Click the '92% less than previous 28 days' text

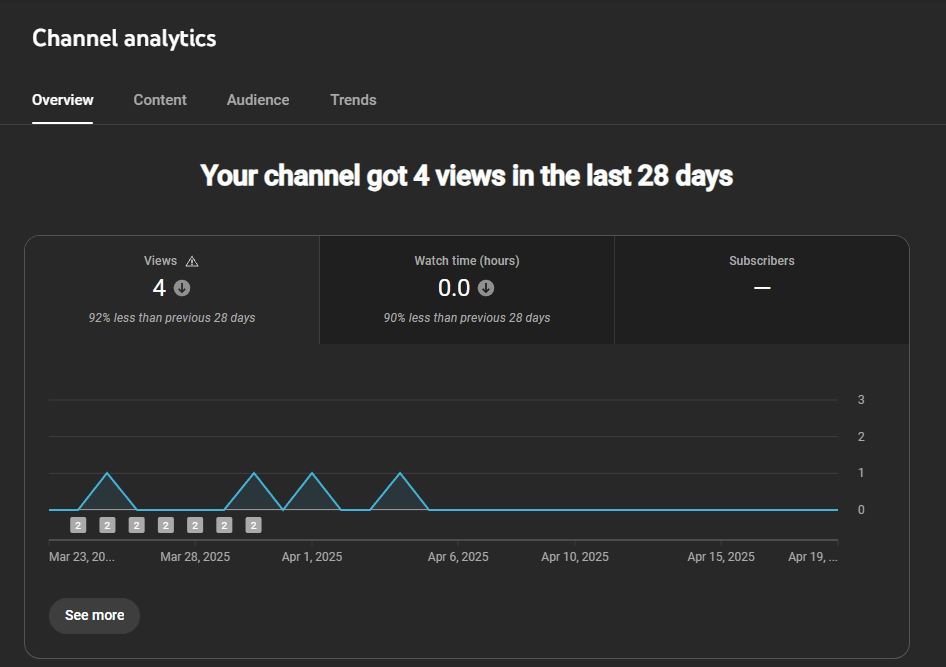(172, 318)
